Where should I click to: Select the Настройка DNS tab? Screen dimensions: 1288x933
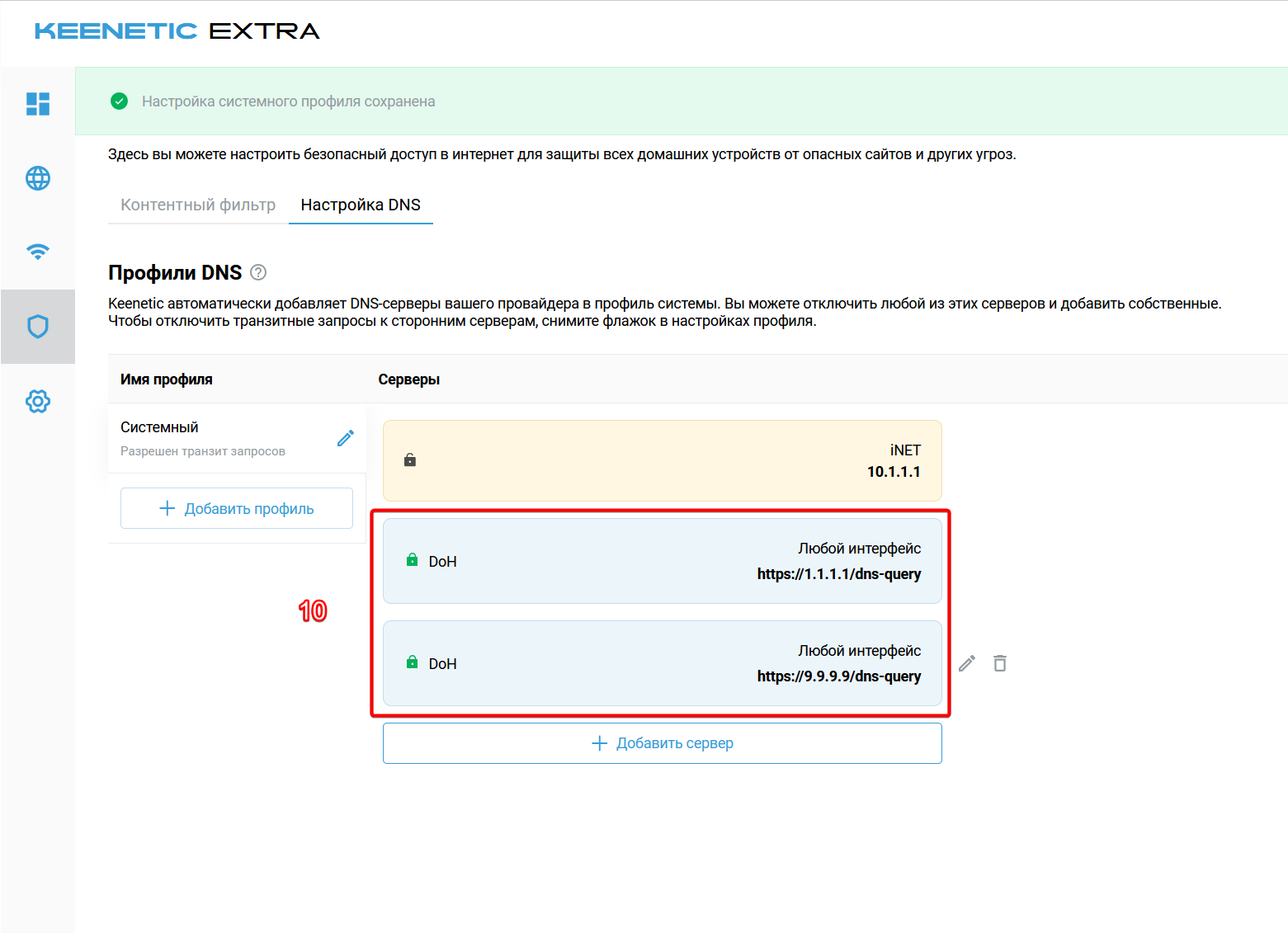click(x=361, y=205)
